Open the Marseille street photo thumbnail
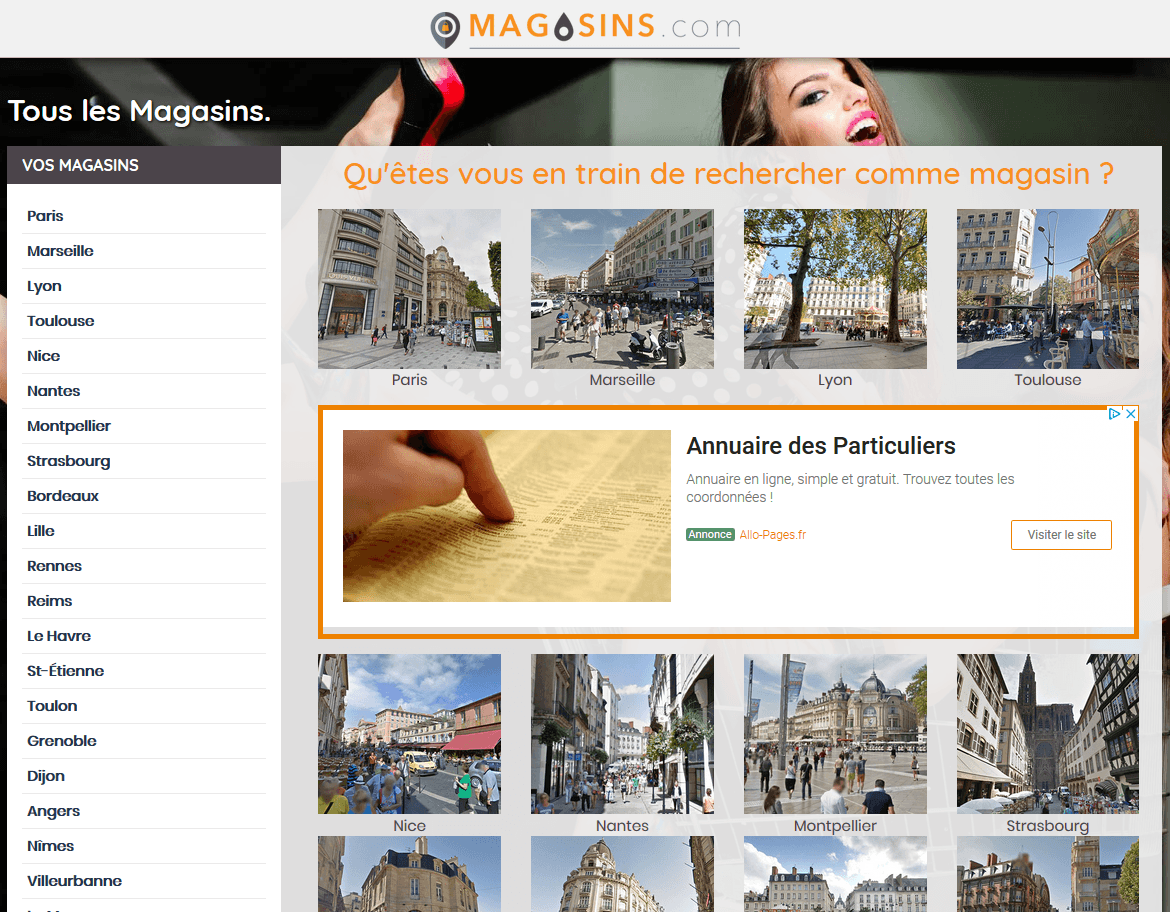This screenshot has width=1170, height=912. (x=622, y=289)
